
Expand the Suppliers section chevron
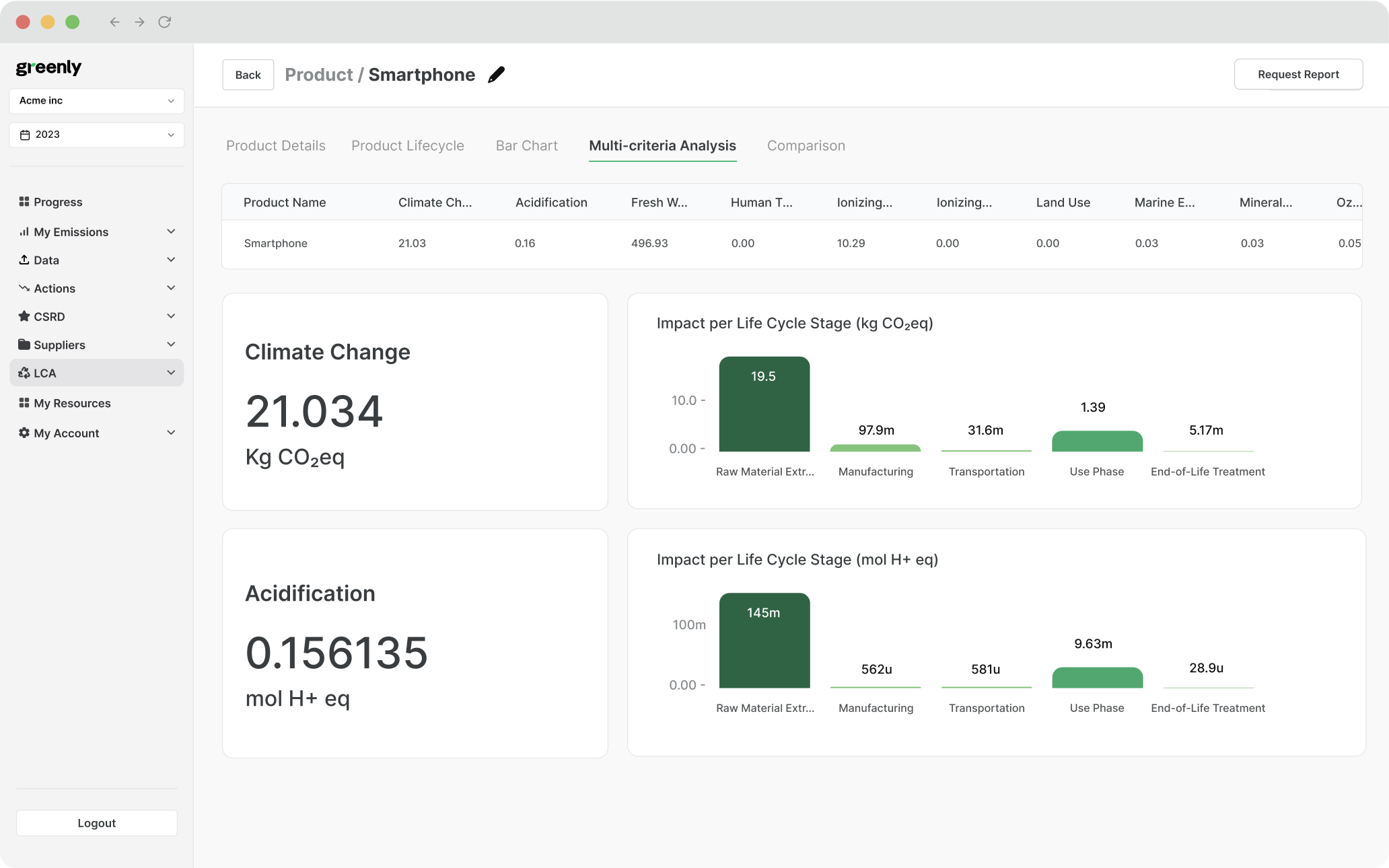point(171,345)
